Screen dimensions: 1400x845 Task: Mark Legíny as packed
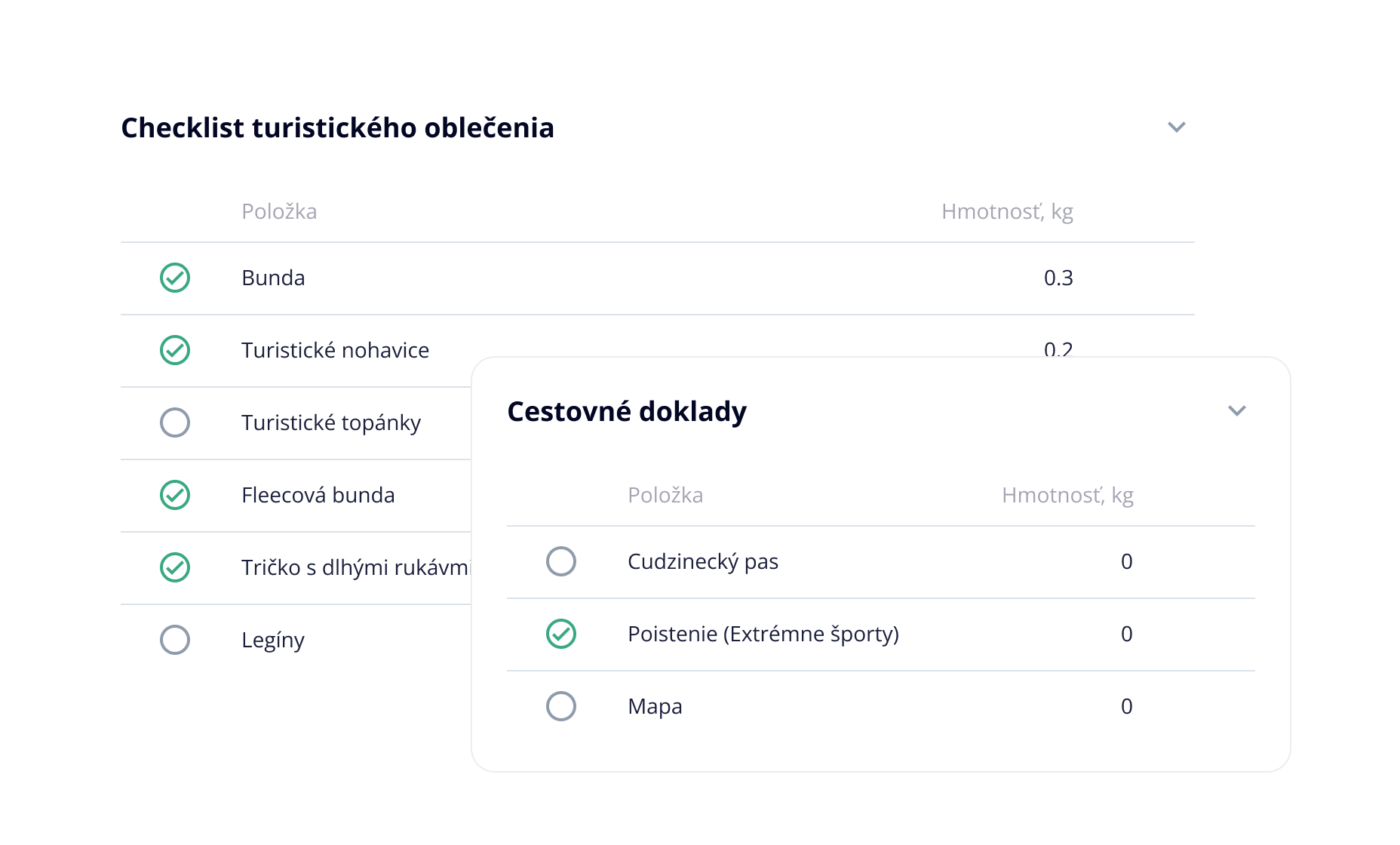(175, 640)
